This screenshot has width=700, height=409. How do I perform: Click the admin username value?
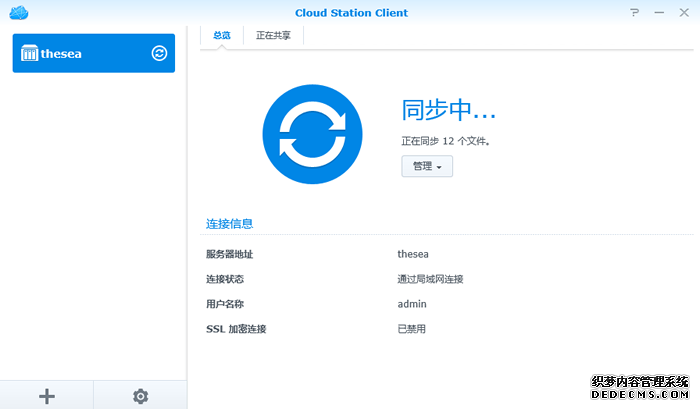coord(412,304)
